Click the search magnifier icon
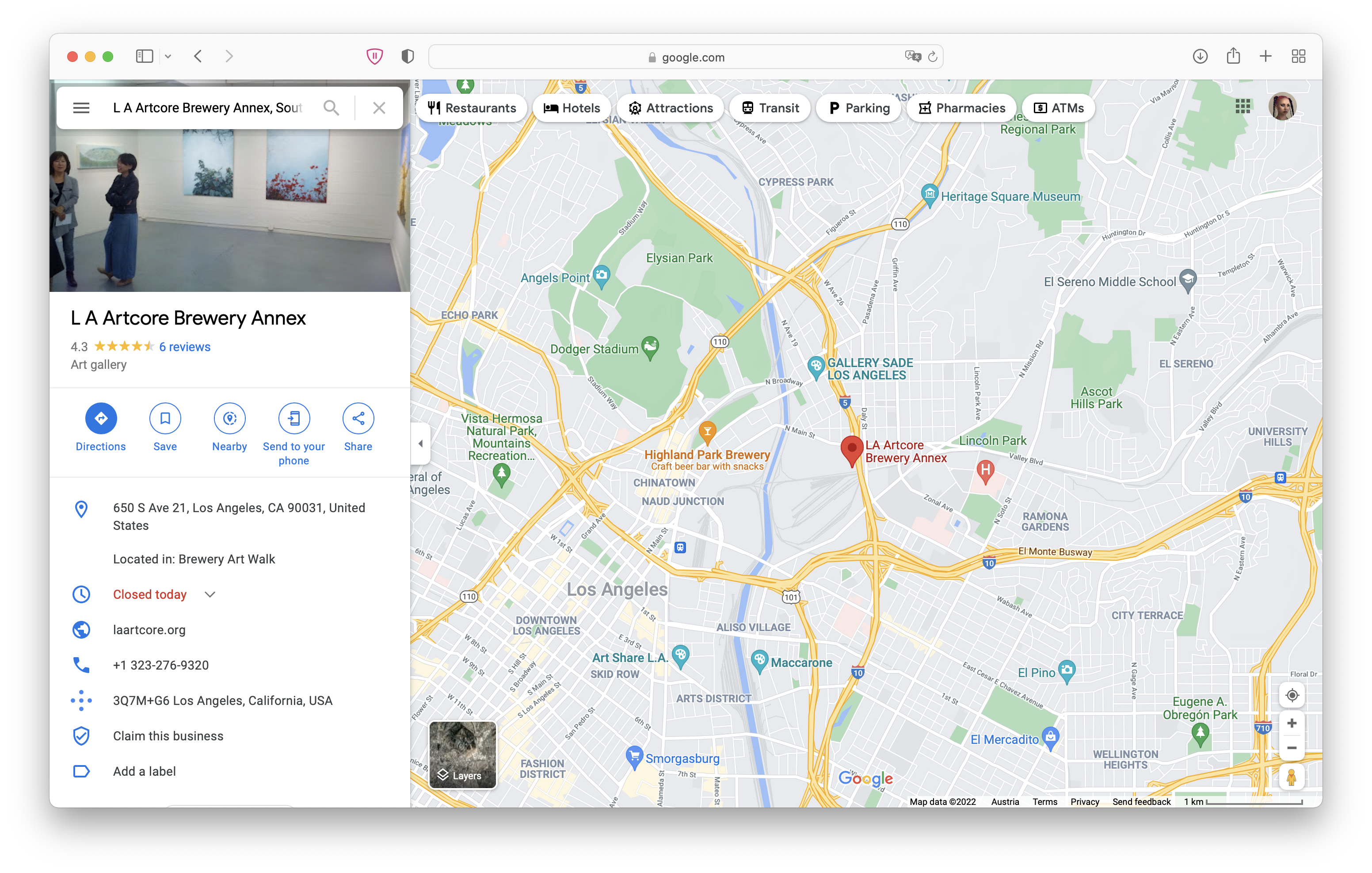 point(331,108)
